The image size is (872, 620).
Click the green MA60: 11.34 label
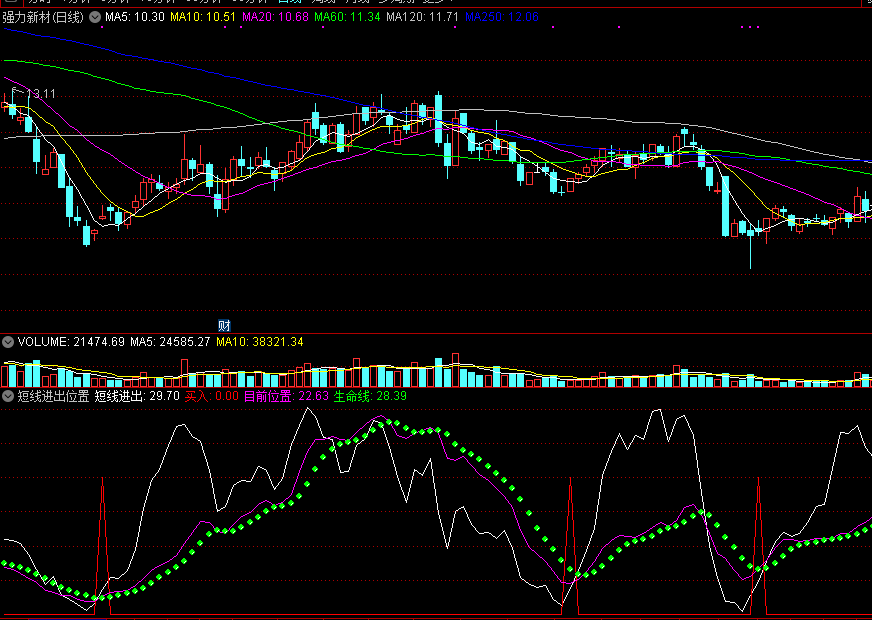point(347,17)
